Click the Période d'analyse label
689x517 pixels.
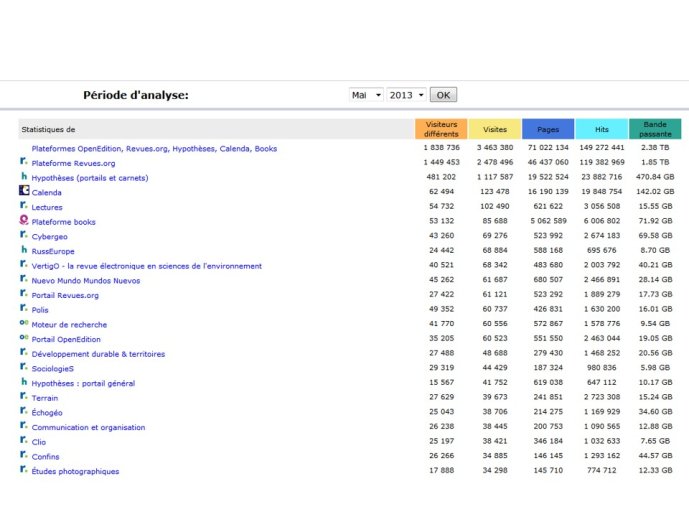pyautogui.click(x=136, y=95)
